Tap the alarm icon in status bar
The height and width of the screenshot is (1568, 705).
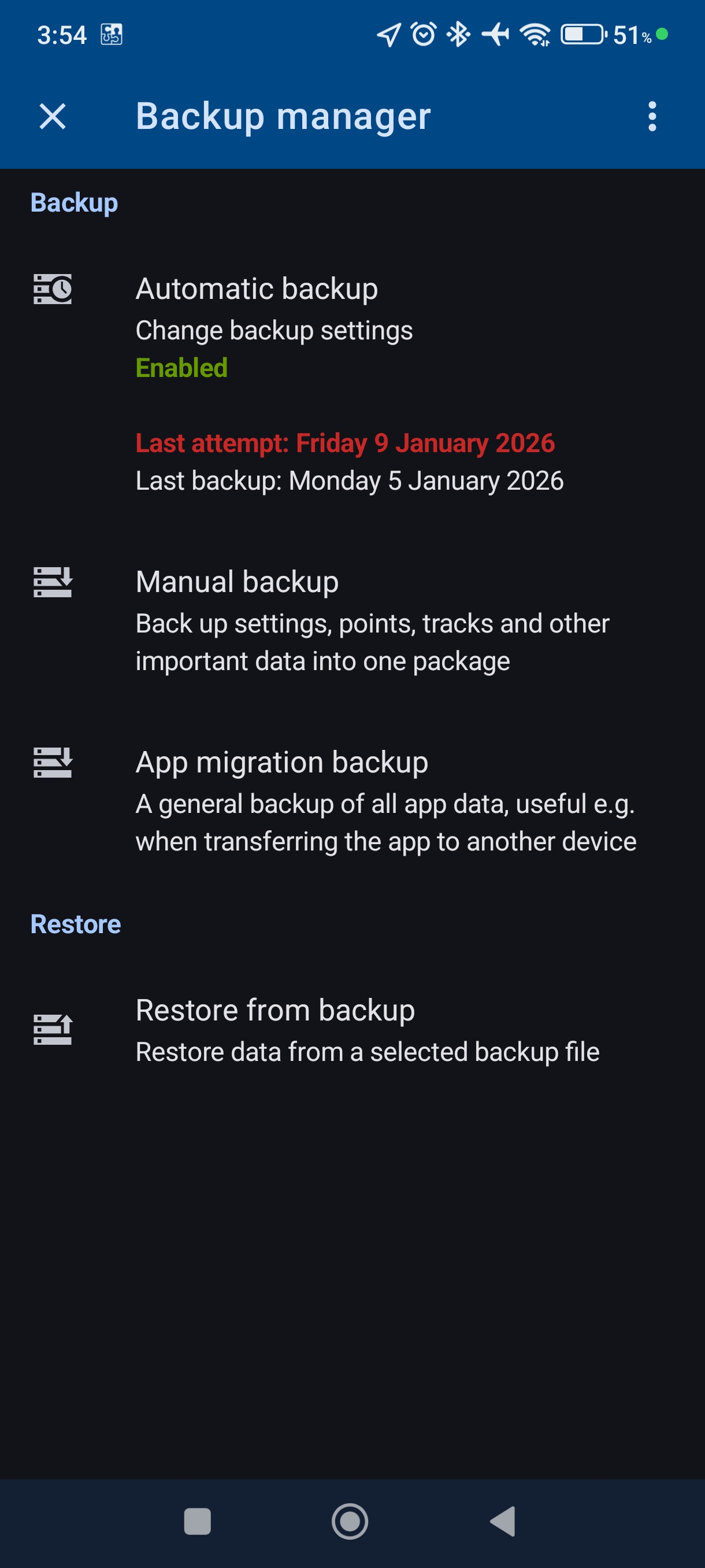[424, 34]
